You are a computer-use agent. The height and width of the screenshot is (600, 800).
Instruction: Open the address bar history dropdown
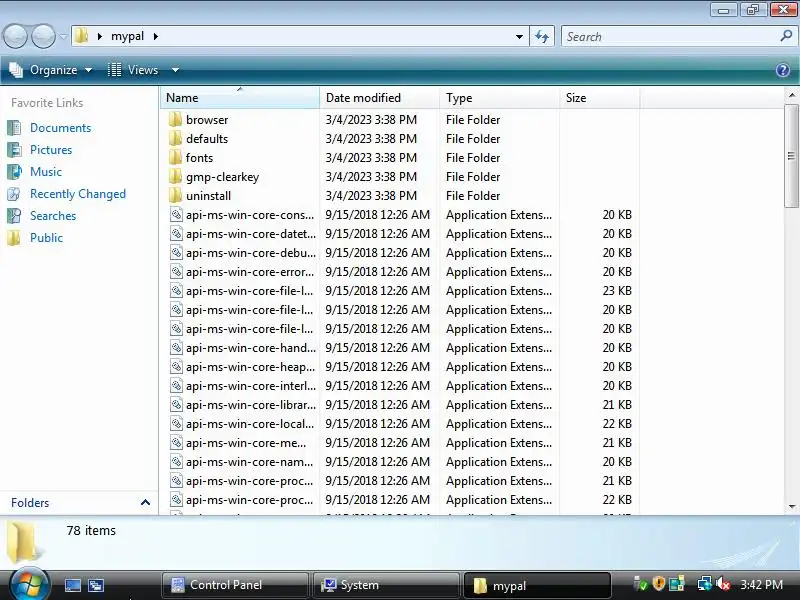(x=519, y=37)
